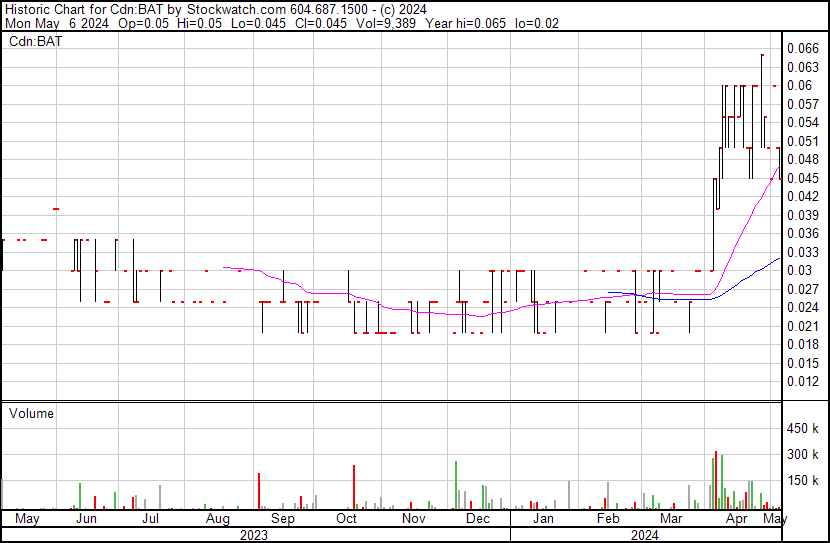Click the Mar month label on the axis
The image size is (830, 543).
click(x=671, y=520)
